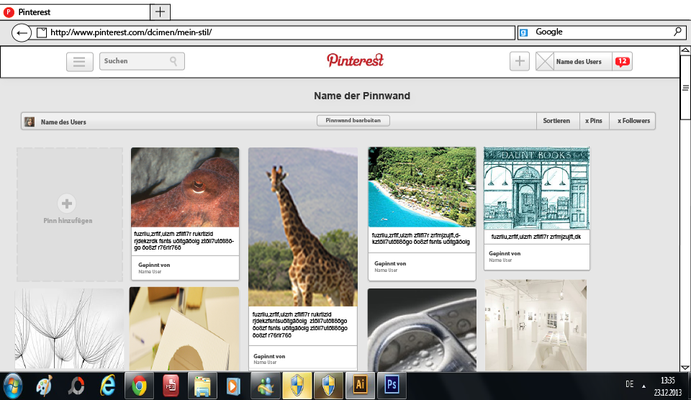
Task: Open Google Chrome from taskbar
Action: tap(139, 386)
